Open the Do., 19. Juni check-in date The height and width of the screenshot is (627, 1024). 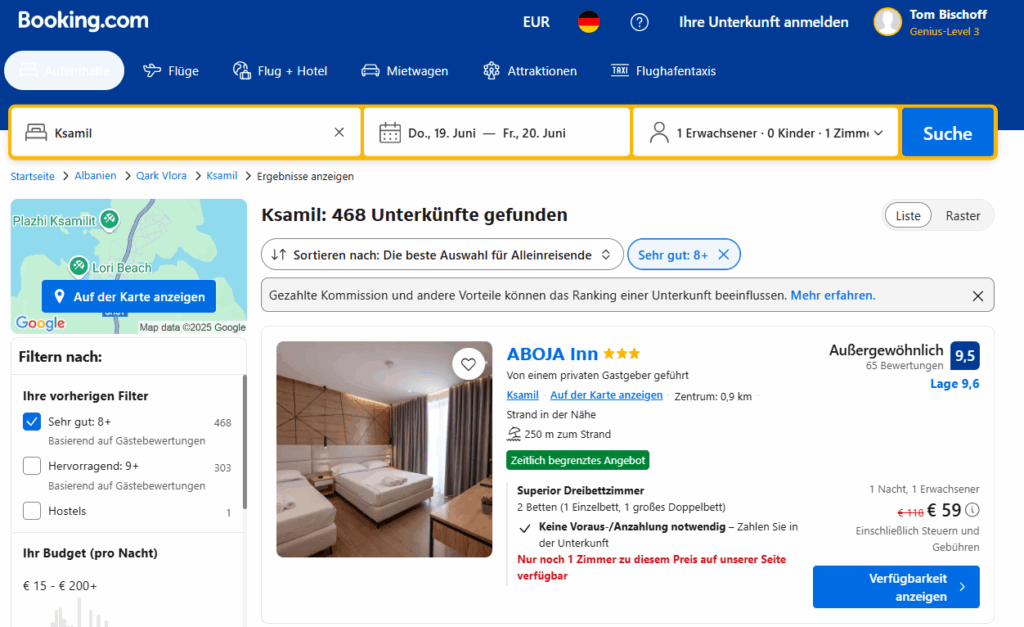[441, 133]
